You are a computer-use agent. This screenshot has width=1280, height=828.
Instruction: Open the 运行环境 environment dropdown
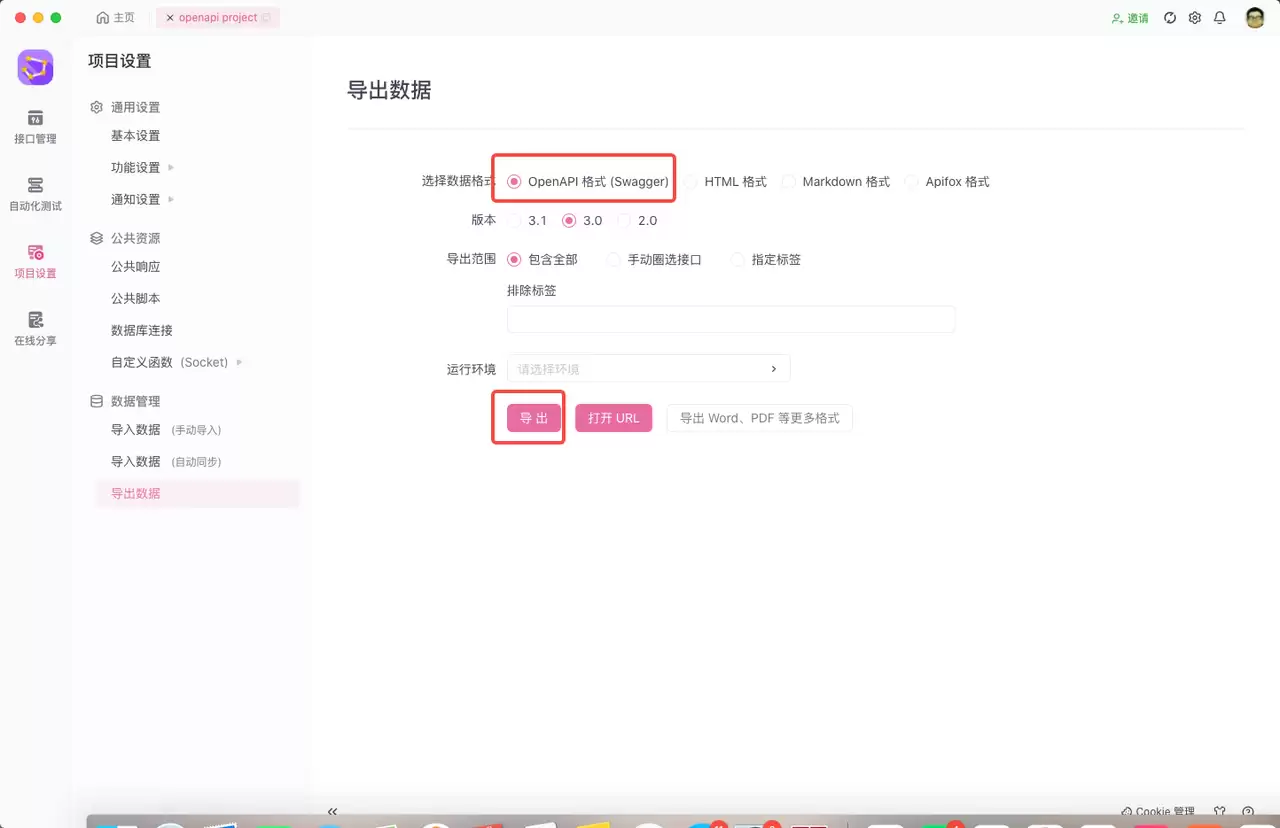tap(648, 369)
